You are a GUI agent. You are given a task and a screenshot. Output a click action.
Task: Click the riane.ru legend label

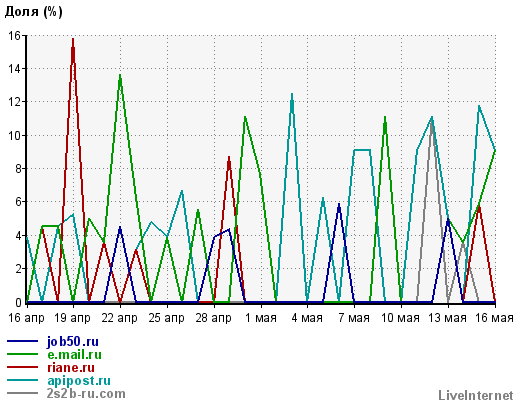(71, 367)
